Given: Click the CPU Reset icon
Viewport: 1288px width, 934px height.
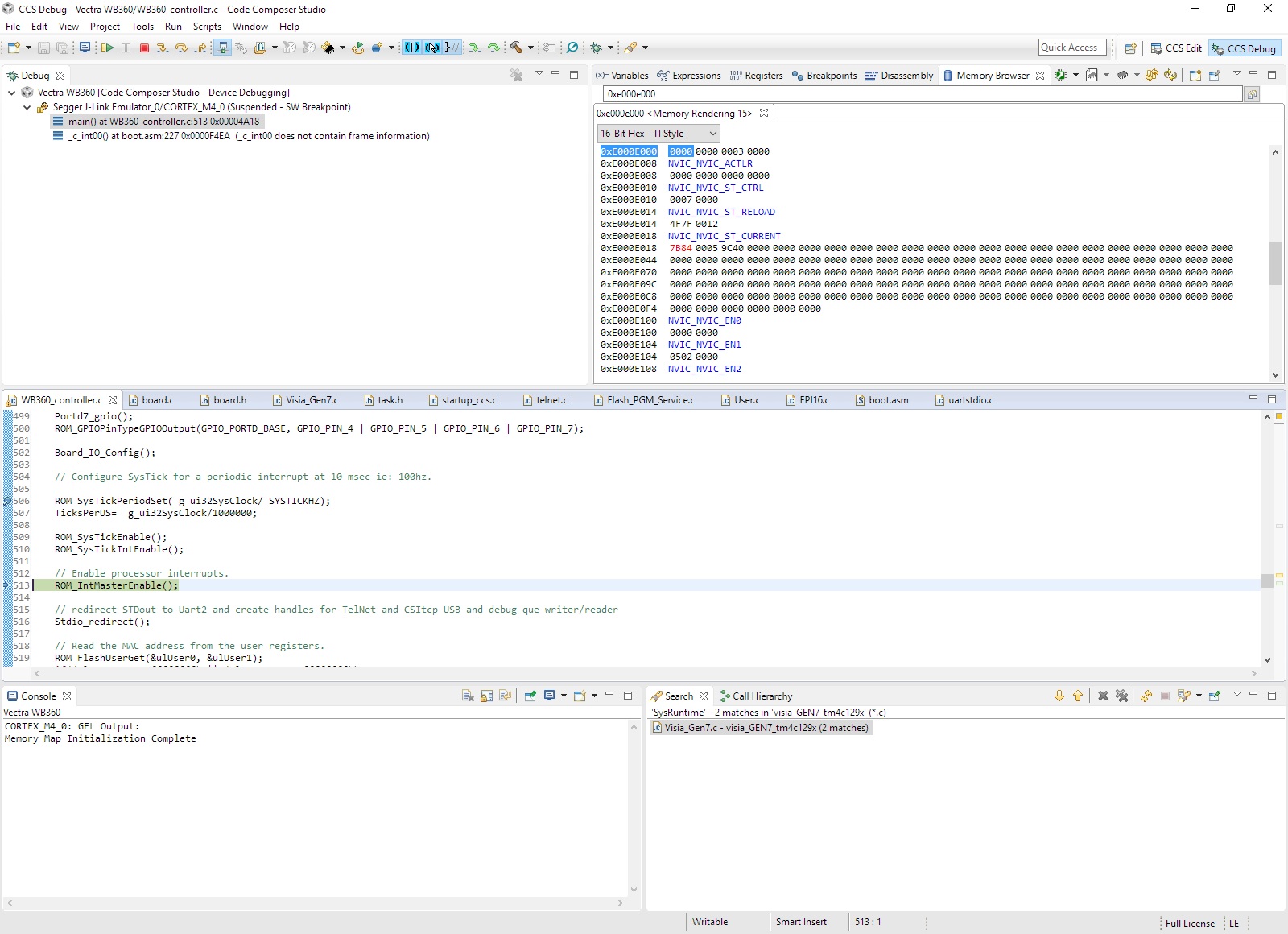Looking at the screenshot, I should click(328, 48).
